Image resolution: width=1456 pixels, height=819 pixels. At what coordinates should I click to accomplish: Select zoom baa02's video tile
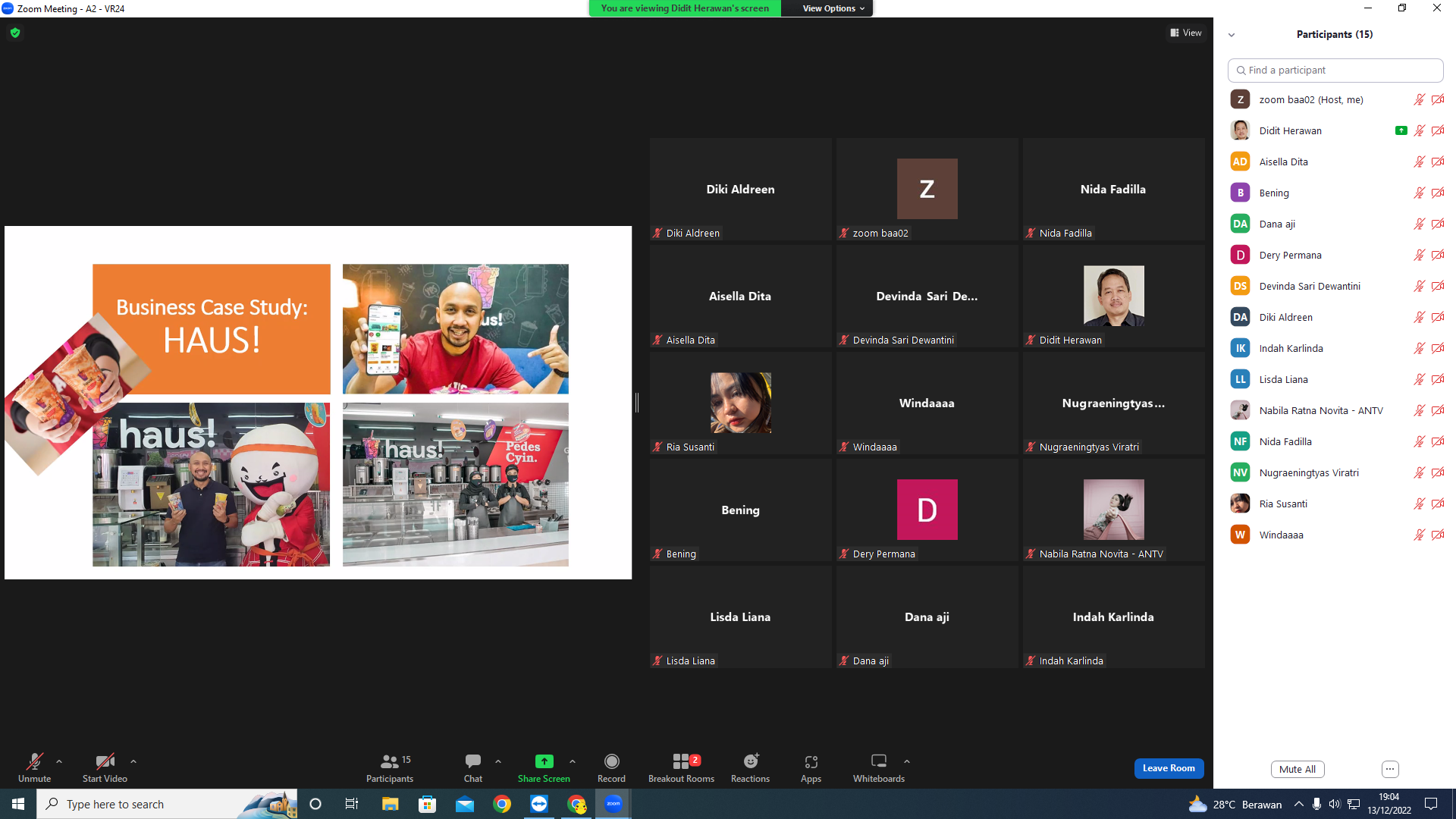927,189
